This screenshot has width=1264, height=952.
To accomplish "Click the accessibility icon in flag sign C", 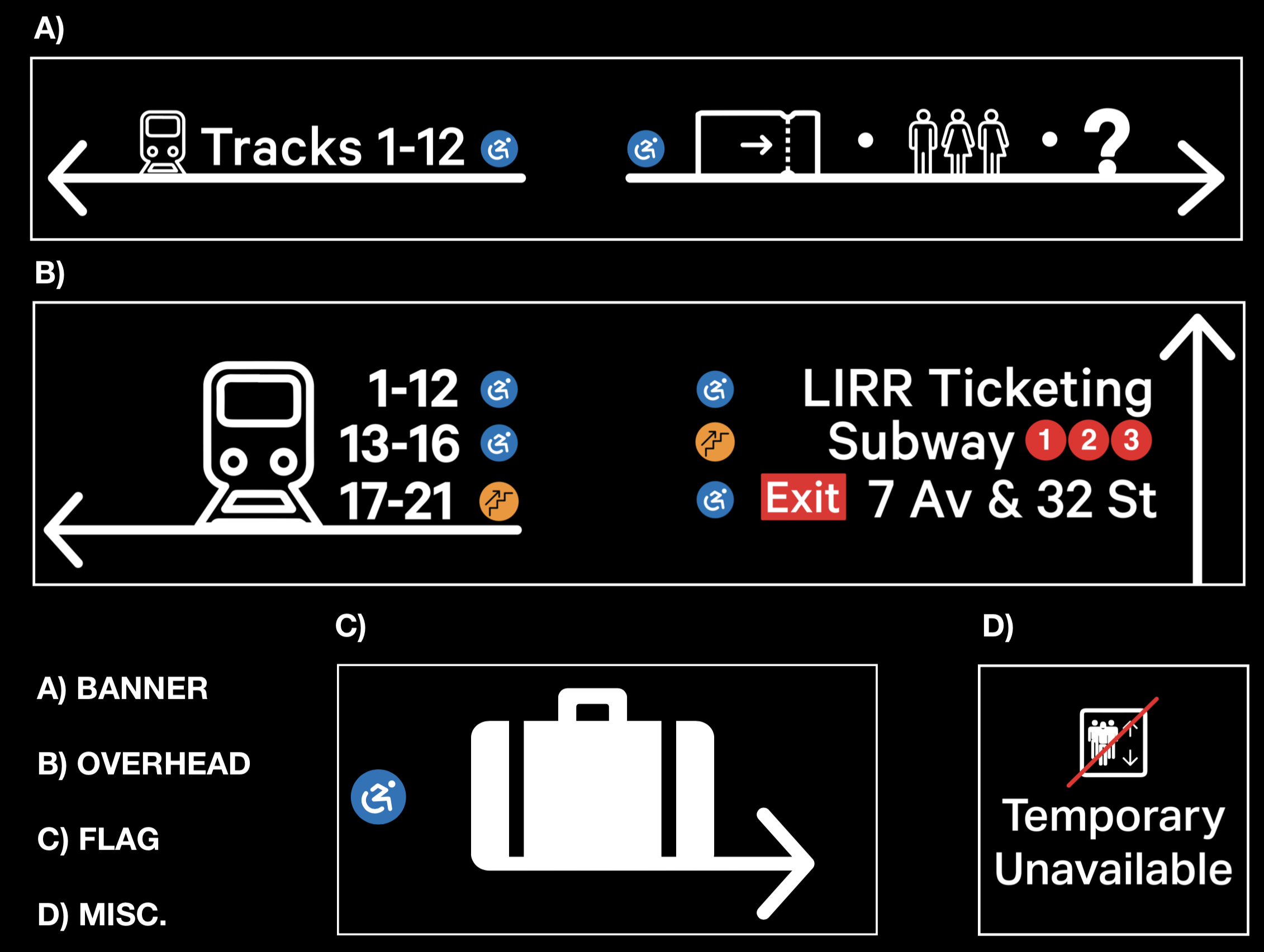I will tap(378, 797).
